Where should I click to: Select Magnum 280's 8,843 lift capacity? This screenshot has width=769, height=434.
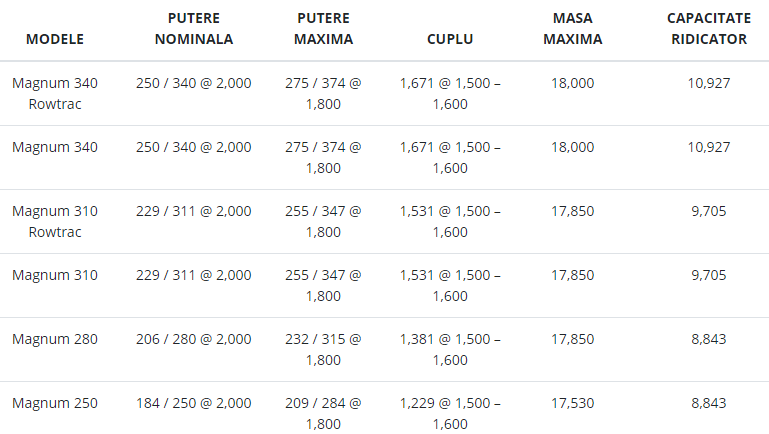coord(709,339)
